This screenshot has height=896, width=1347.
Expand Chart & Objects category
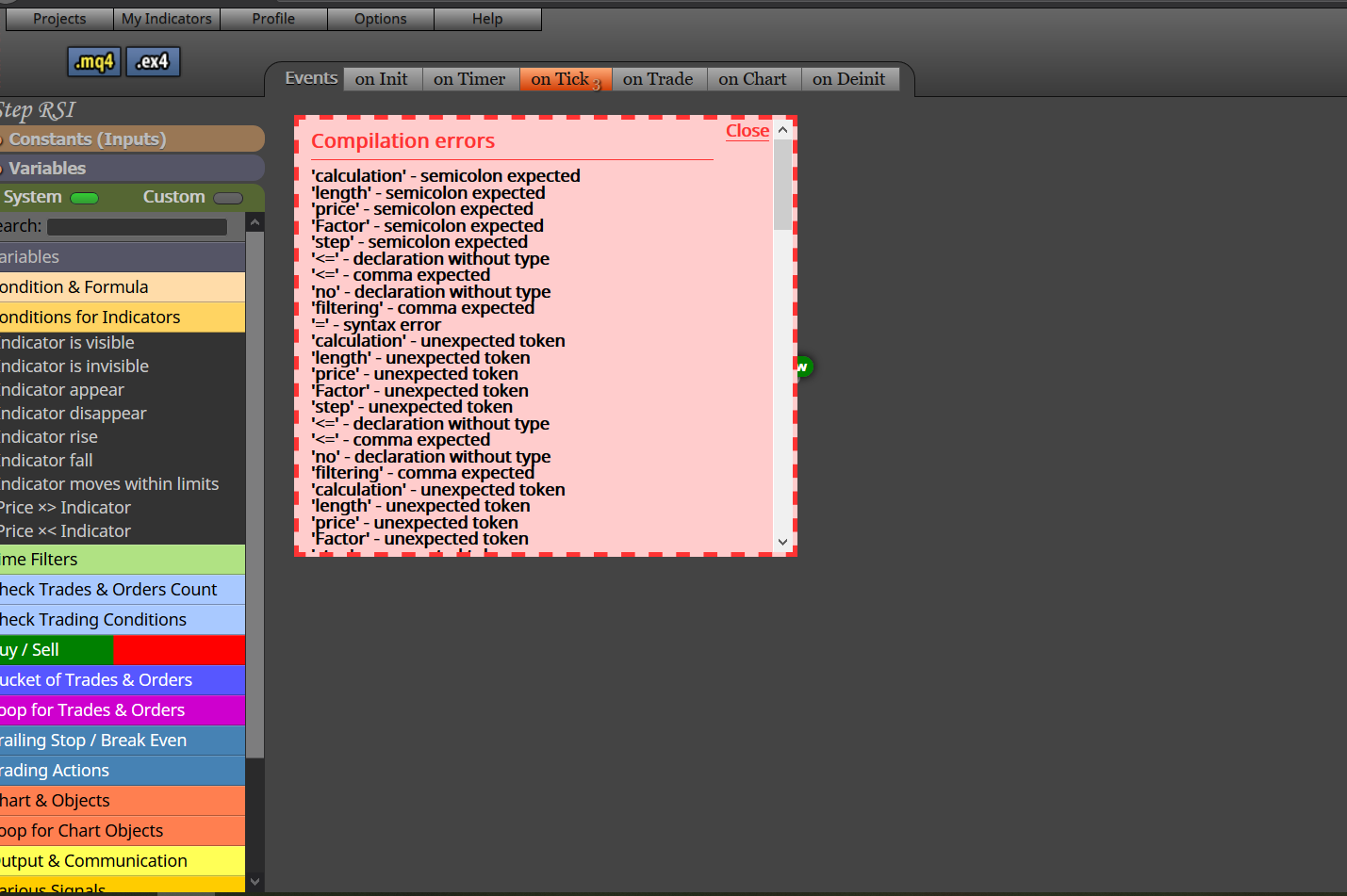[123, 801]
